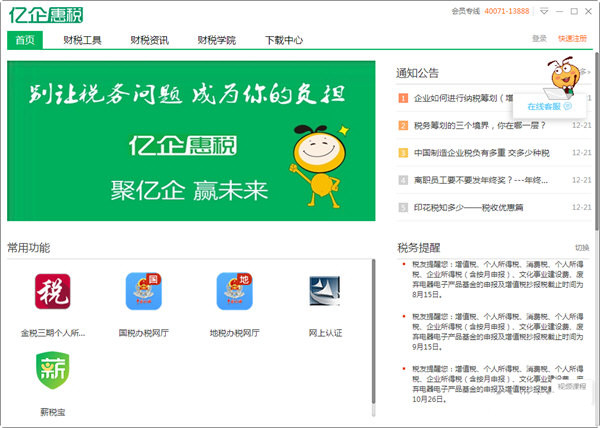This screenshot has width=600, height=428.
Task: Open notice 中国制造企业税负有多重
Action: [x=481, y=153]
